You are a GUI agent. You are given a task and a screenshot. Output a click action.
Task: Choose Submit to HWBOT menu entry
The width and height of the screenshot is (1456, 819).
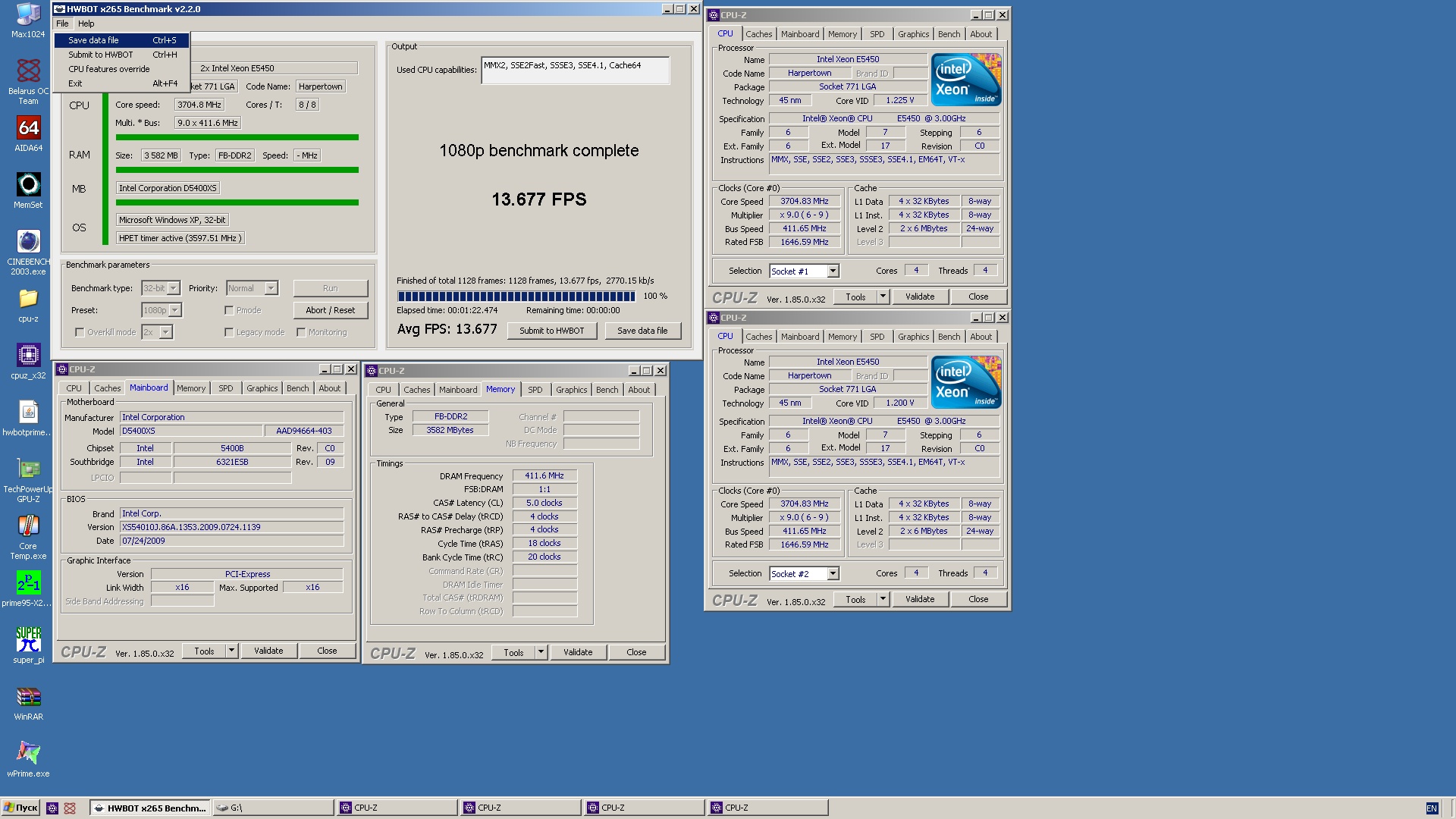121,55
